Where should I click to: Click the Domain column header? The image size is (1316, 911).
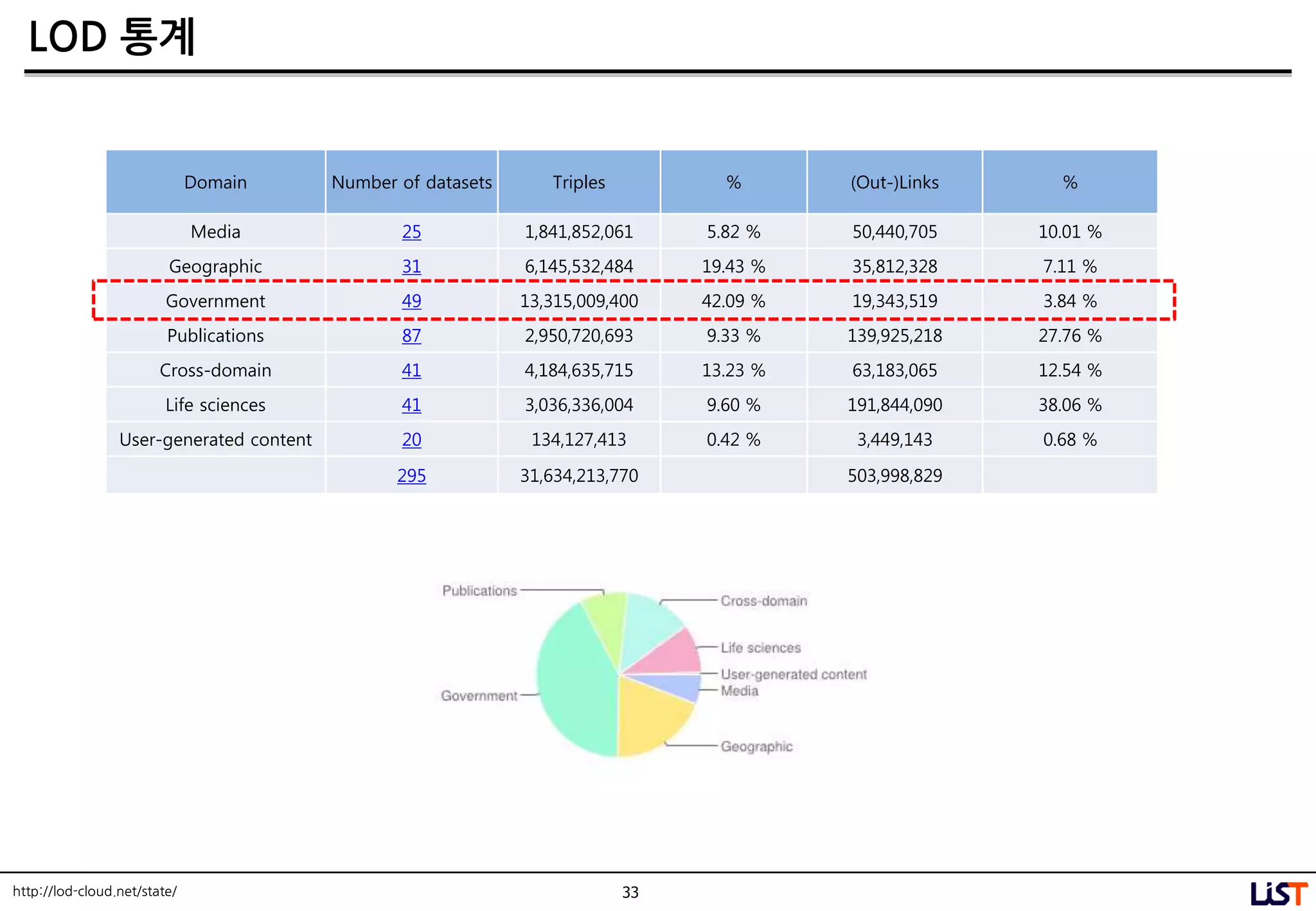pos(215,182)
